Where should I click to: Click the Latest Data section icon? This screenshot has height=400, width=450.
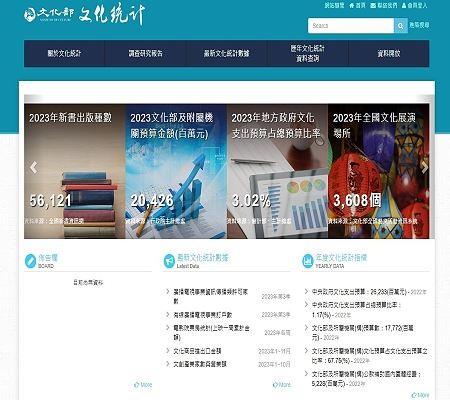169,261
